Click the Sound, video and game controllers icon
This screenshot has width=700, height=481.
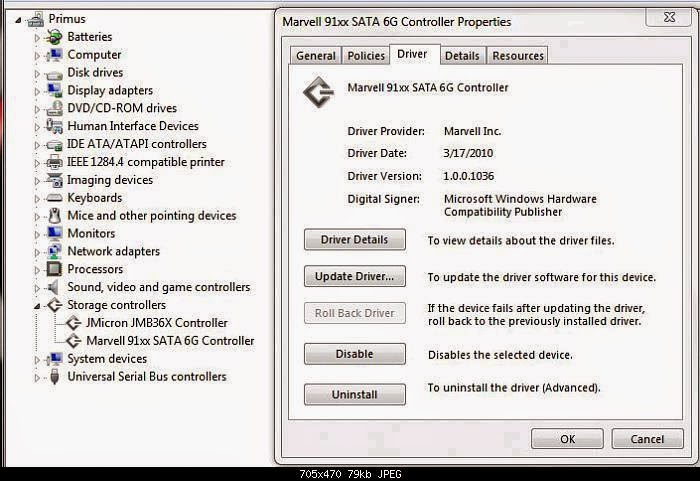point(54,287)
